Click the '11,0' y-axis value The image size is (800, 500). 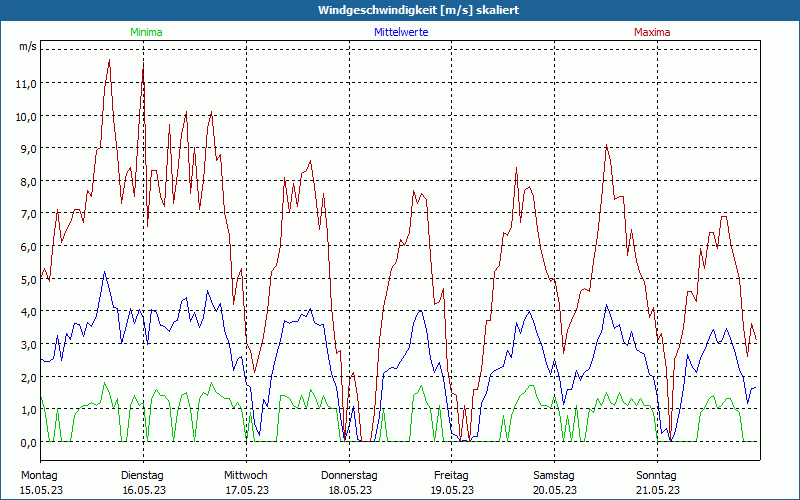pos(26,84)
